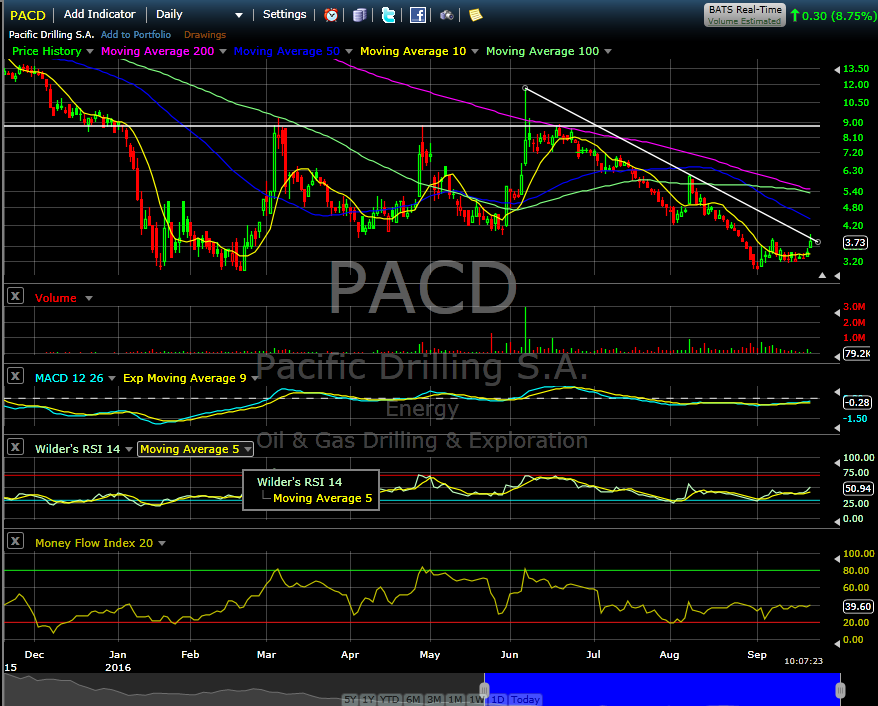Image resolution: width=878 pixels, height=706 pixels.
Task: Open the Settings menu
Action: [284, 15]
